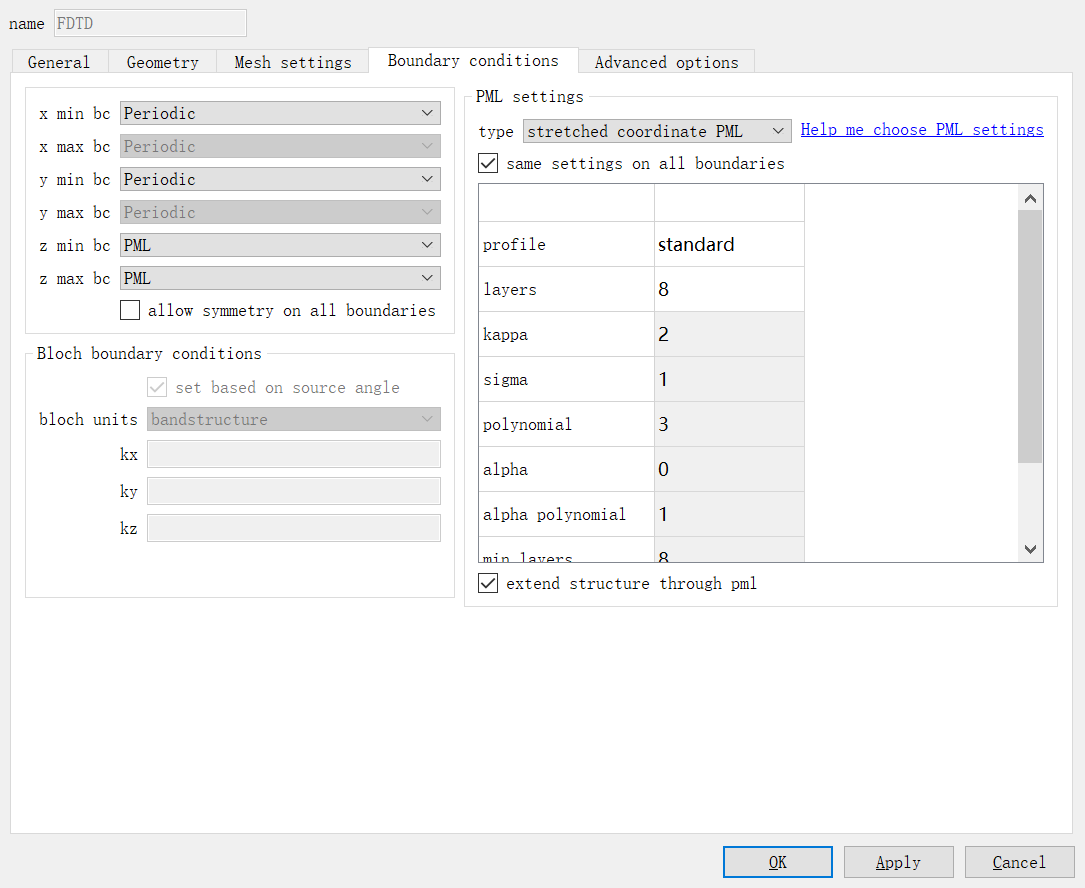Select the layers value cell
1085x888 pixels.
(x=728, y=289)
